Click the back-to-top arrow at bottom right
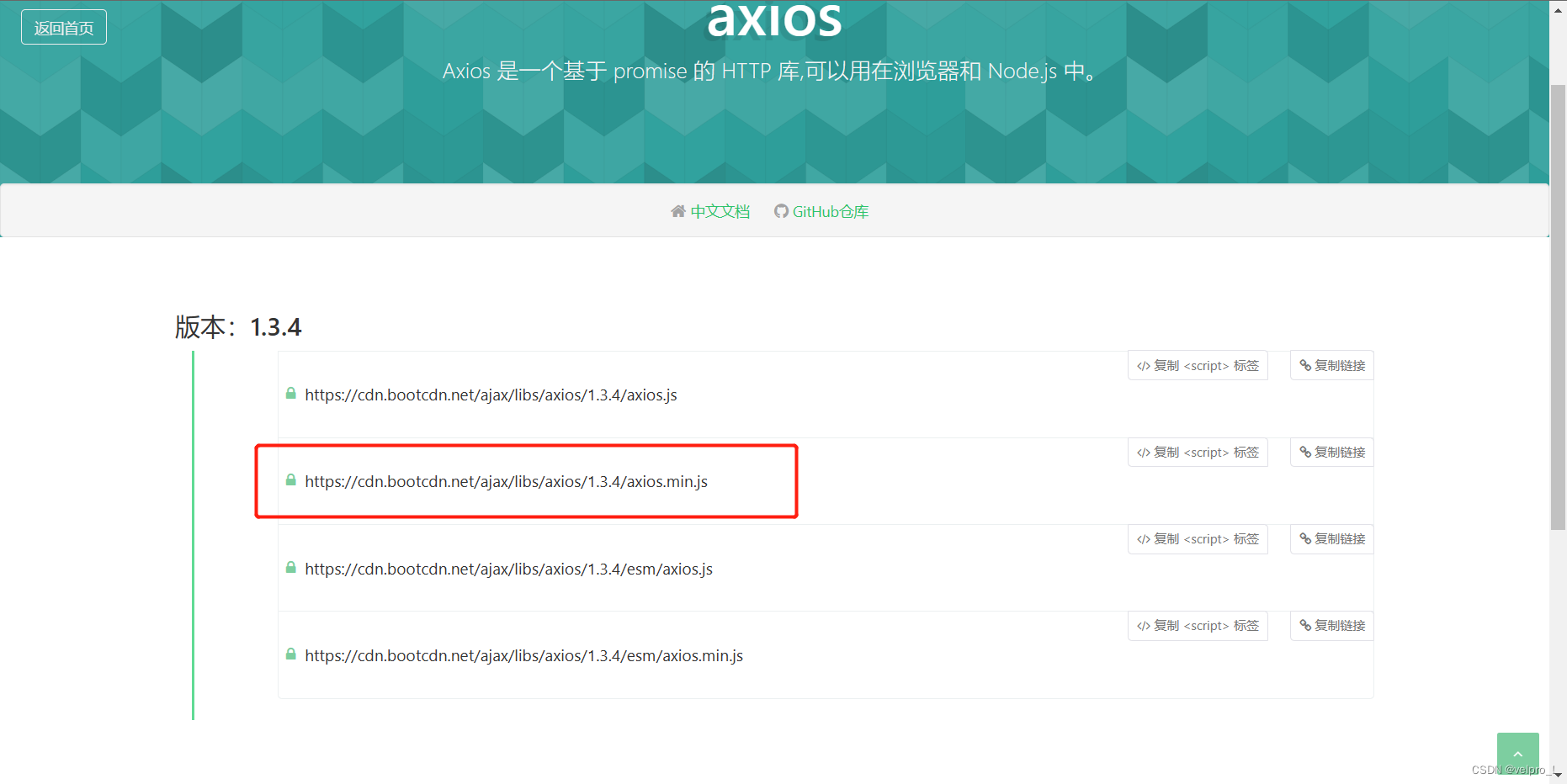 tap(1518, 752)
